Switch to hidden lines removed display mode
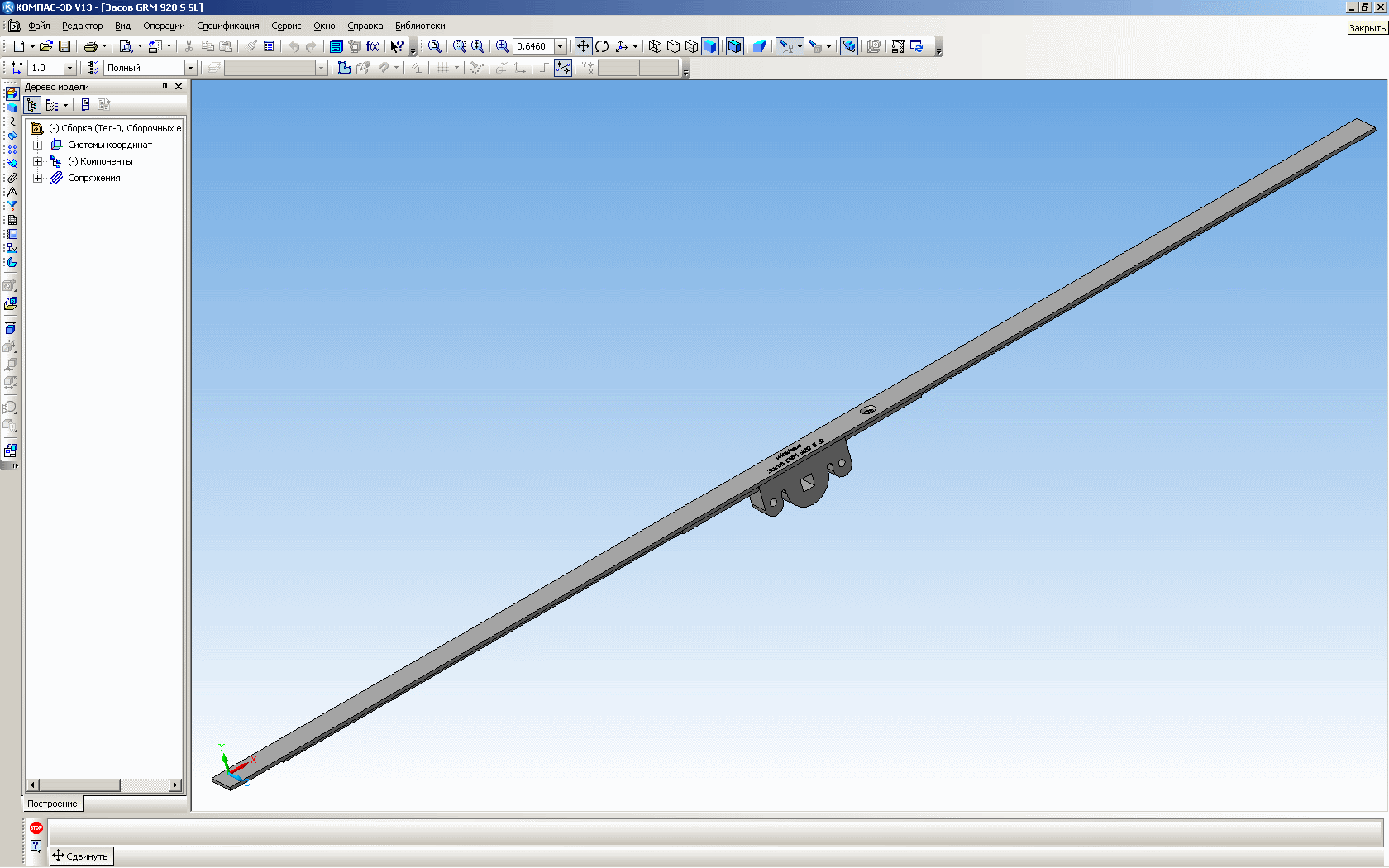This screenshot has width=1389, height=868. click(x=673, y=46)
